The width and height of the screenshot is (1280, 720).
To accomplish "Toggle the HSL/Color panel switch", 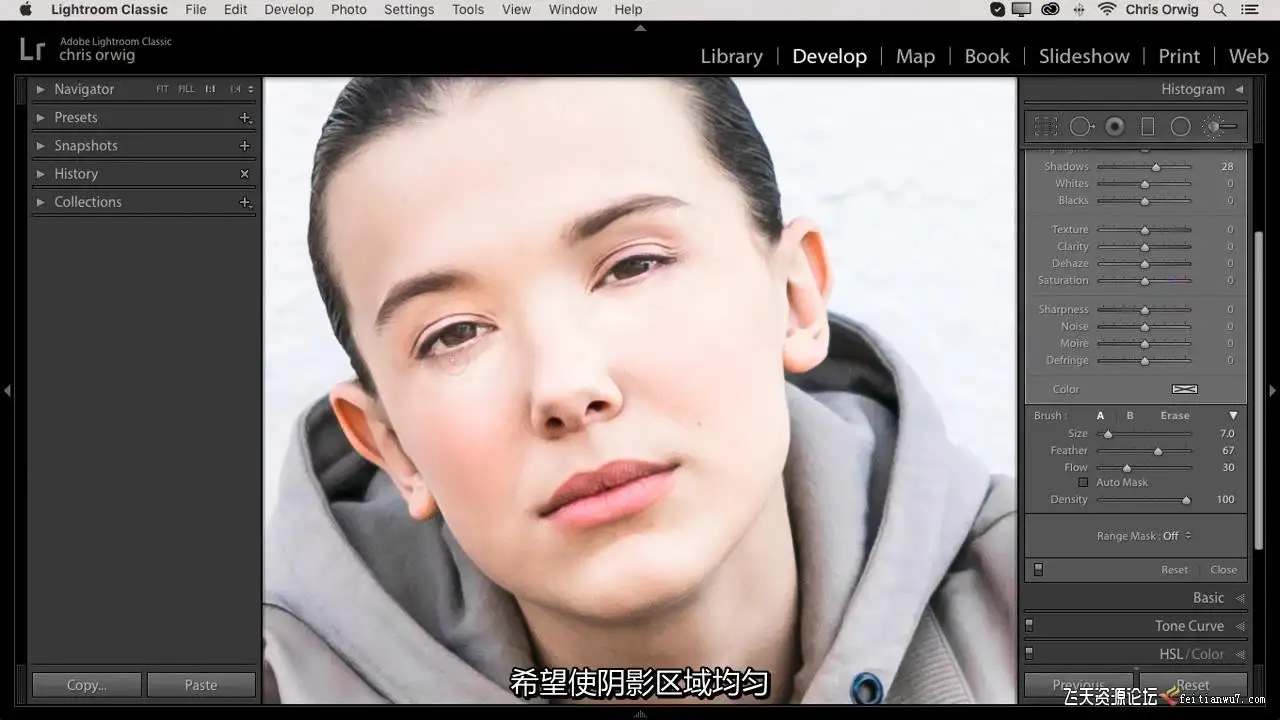I will 1029,654.
